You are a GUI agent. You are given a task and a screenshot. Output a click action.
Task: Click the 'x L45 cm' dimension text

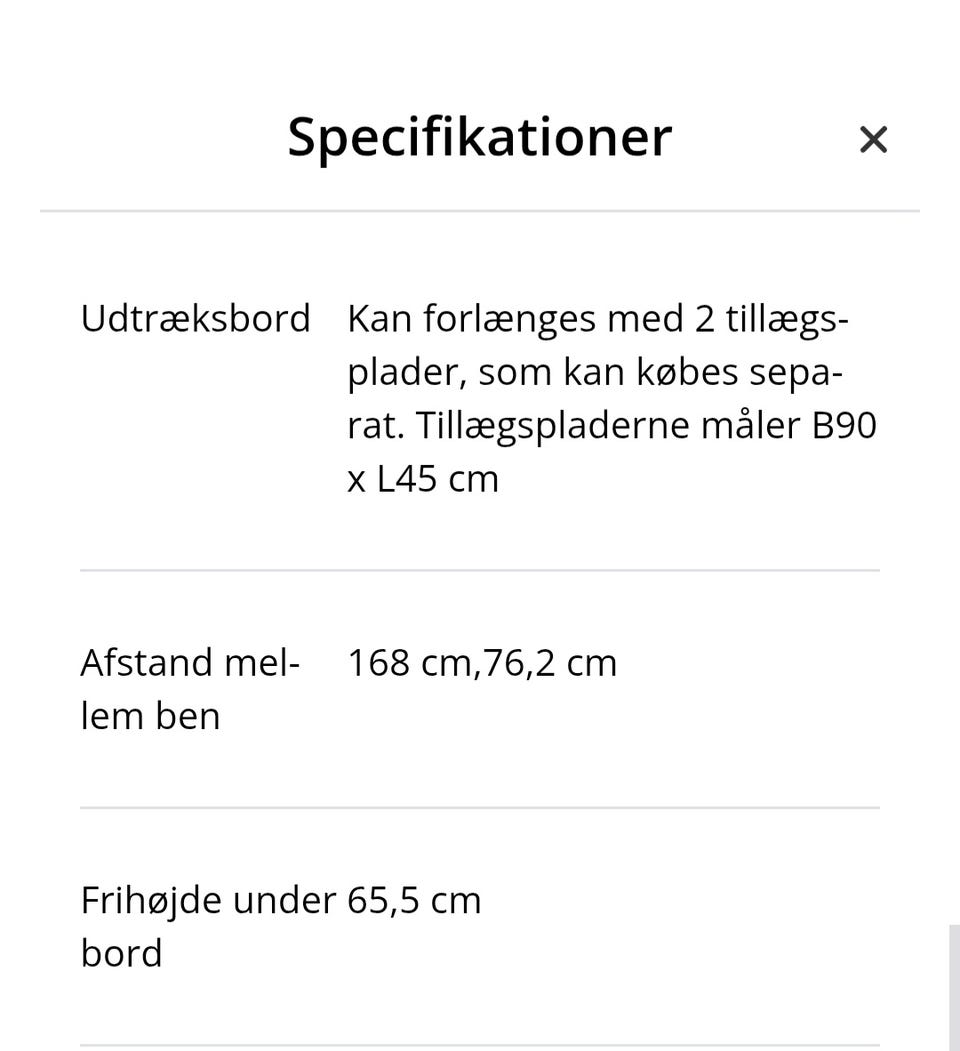(x=422, y=478)
